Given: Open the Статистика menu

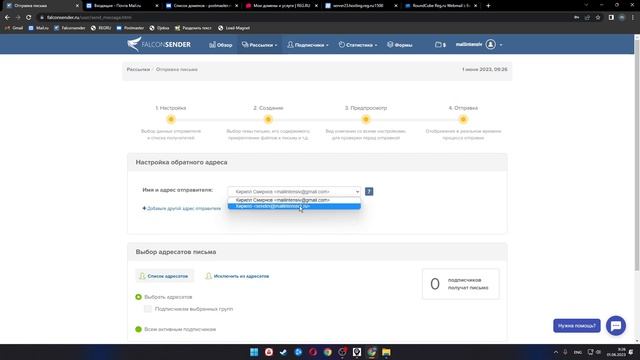Looking at the screenshot, I should coord(358,45).
